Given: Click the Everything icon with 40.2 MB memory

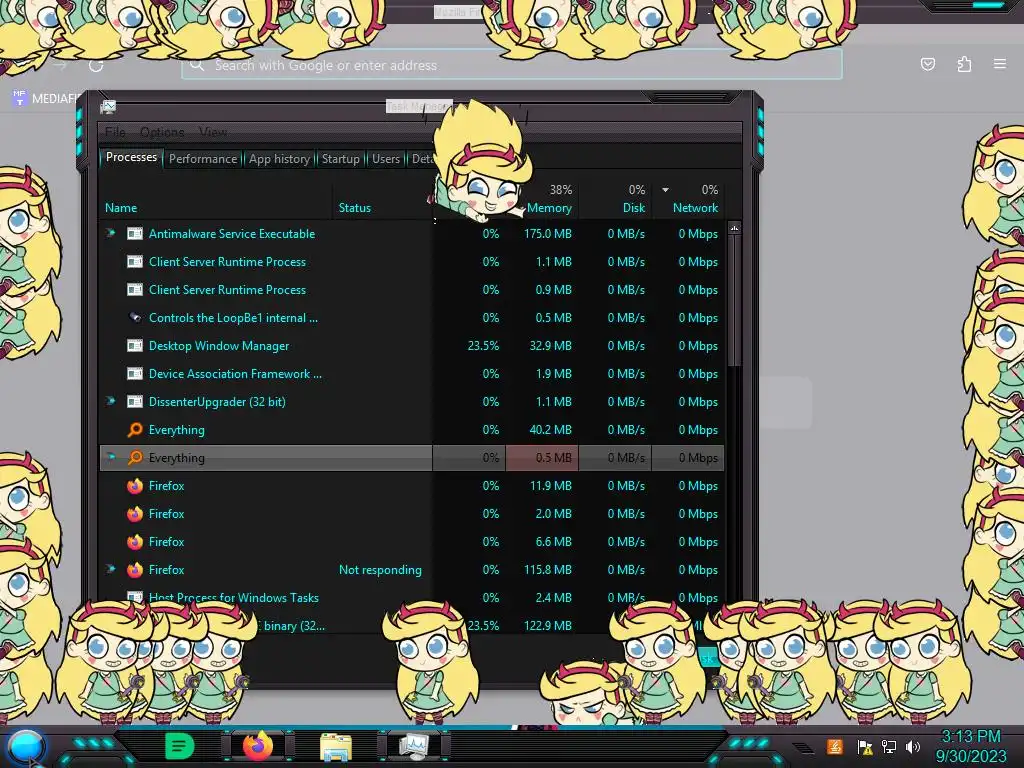Looking at the screenshot, I should pos(135,430).
